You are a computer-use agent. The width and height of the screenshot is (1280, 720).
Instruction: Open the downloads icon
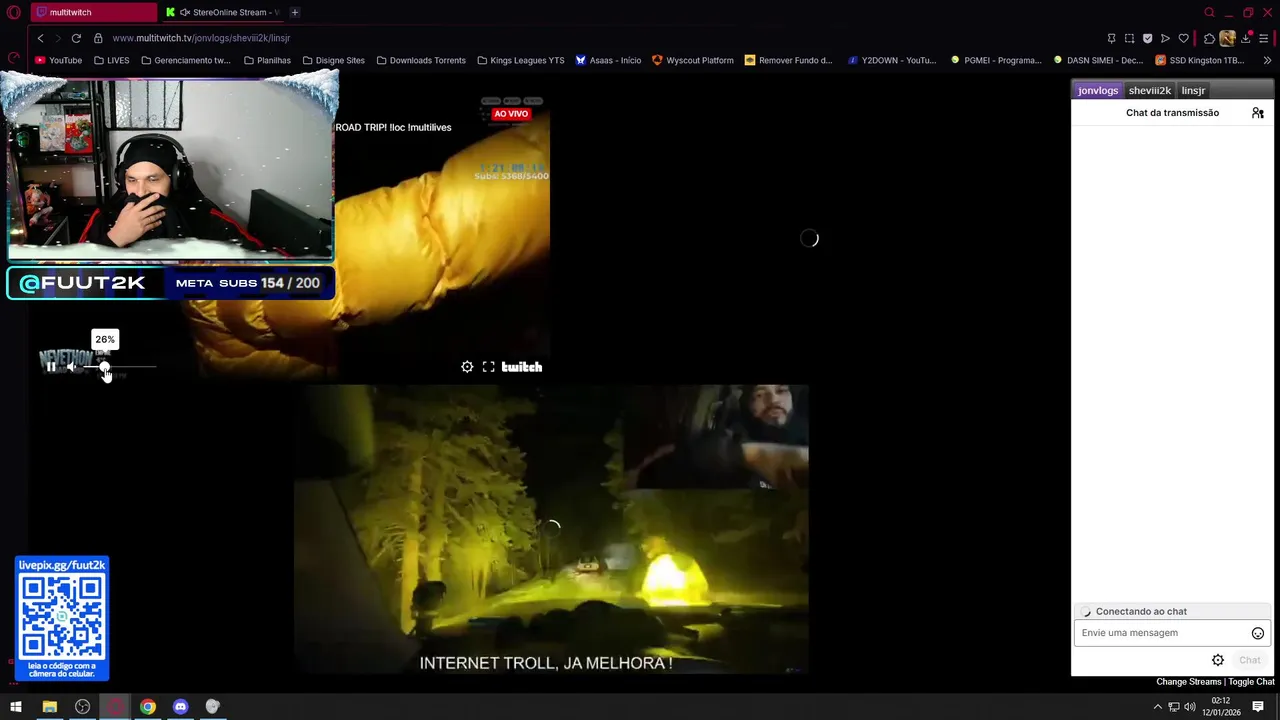pos(1246,38)
